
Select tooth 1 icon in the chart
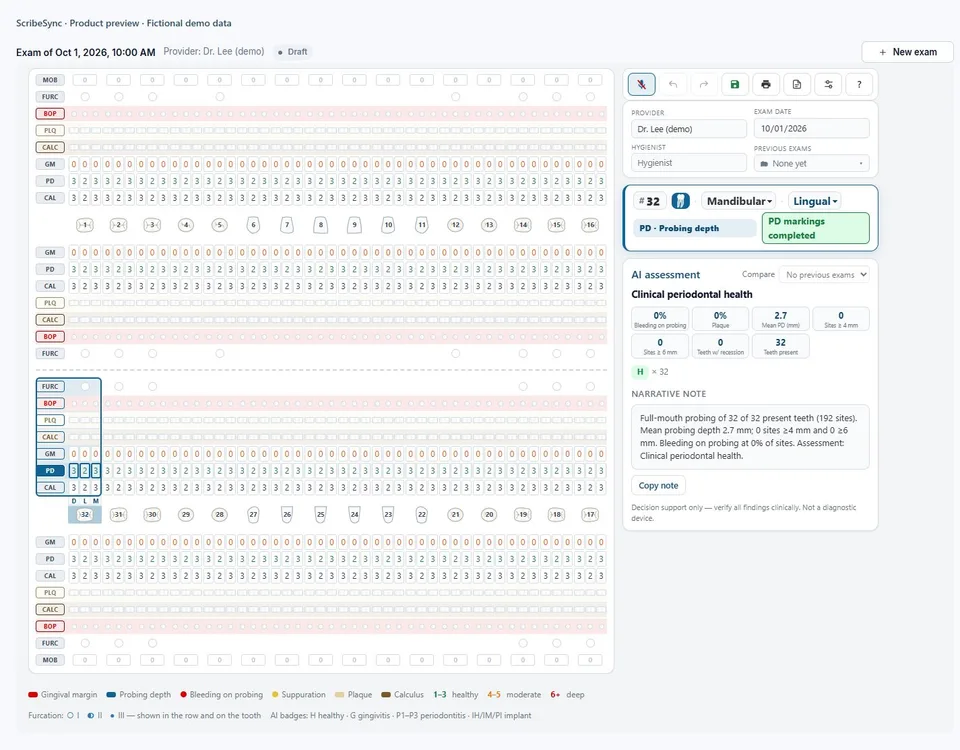click(x=85, y=225)
